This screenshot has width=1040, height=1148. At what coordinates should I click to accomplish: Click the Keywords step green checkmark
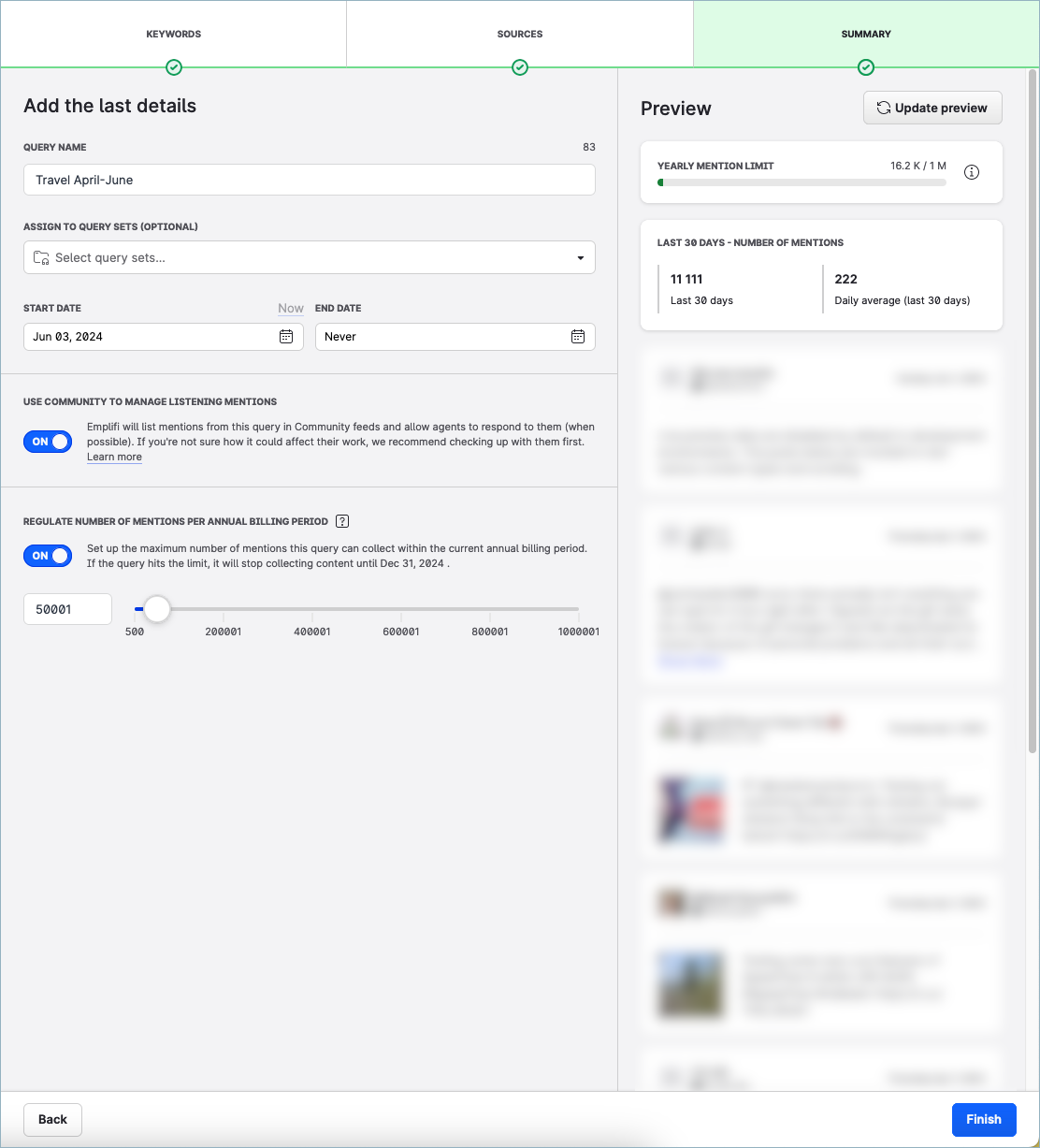coord(174,67)
